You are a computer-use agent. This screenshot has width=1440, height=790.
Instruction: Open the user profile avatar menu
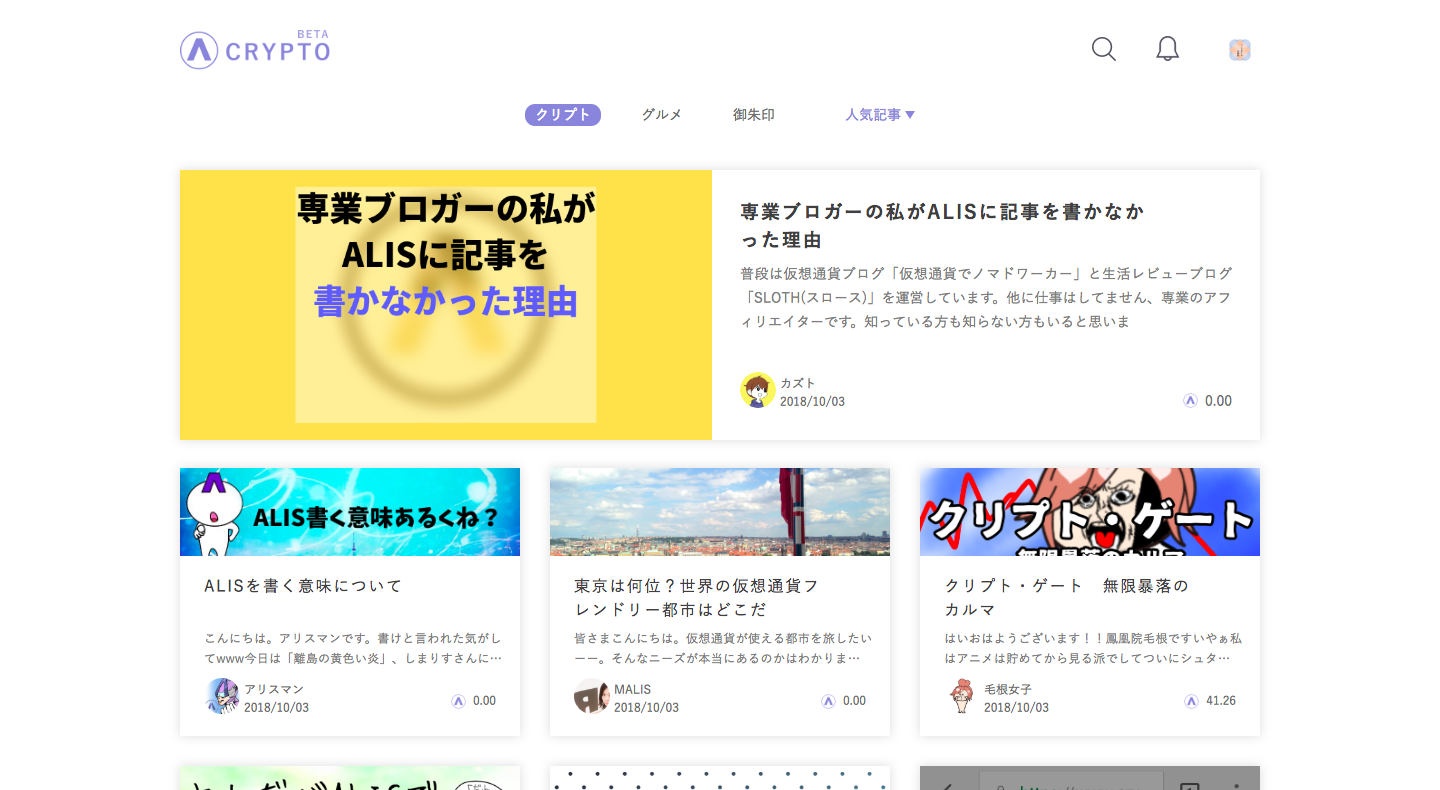coord(1240,50)
